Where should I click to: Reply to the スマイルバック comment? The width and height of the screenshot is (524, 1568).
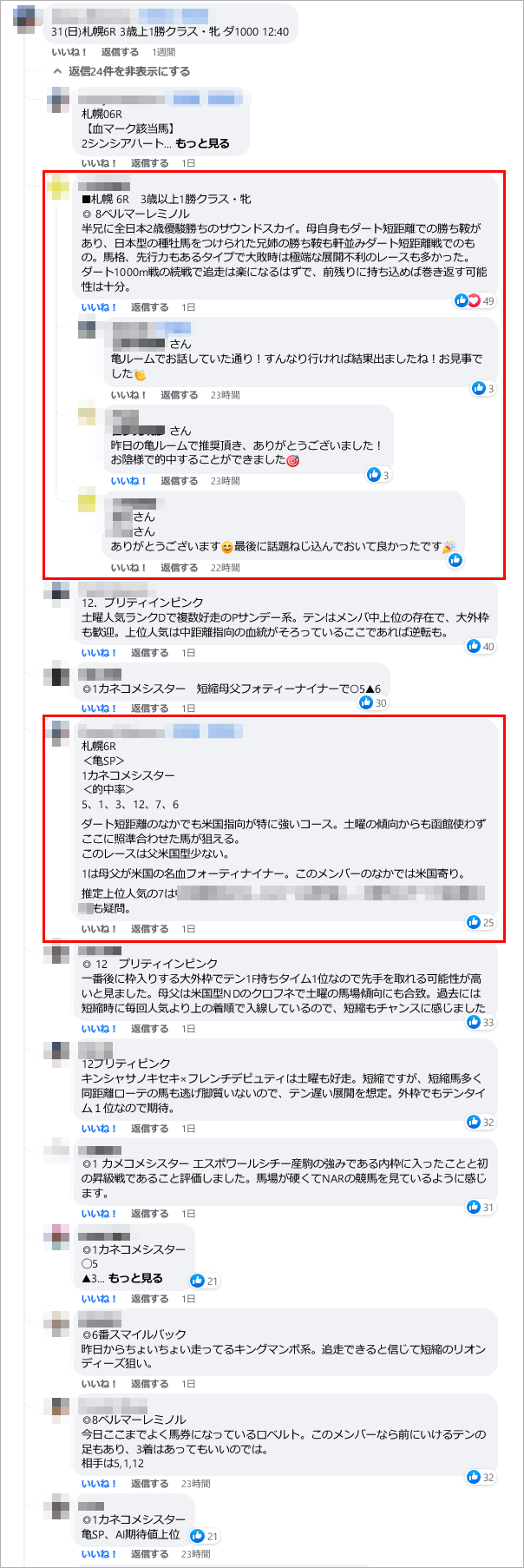pos(149,1384)
